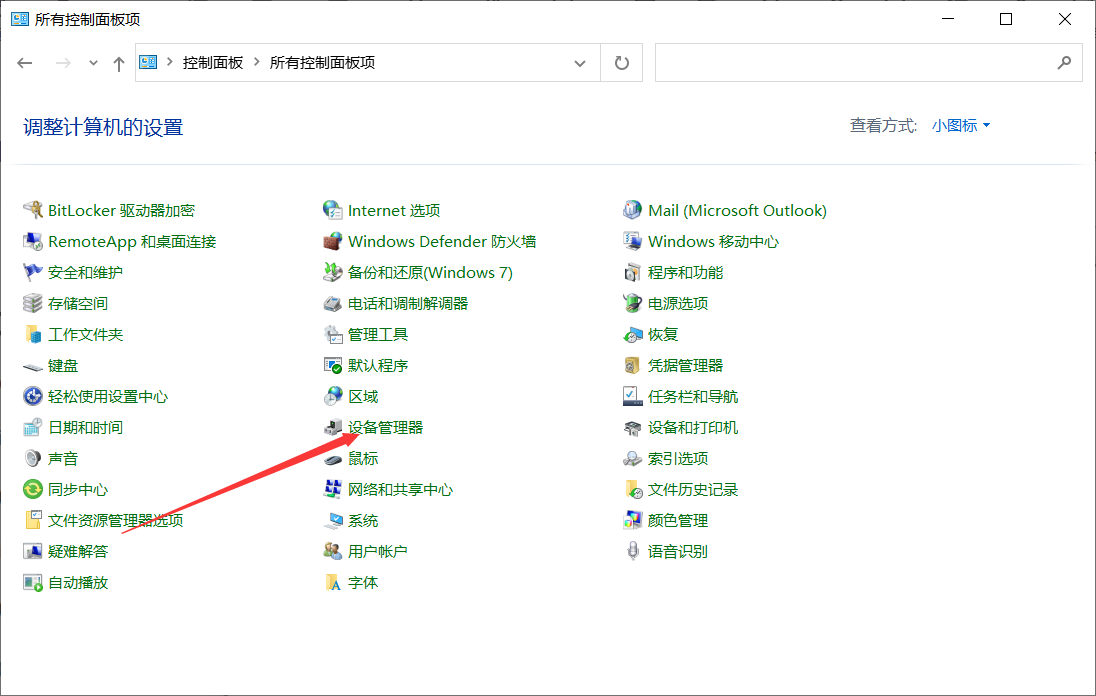The height and width of the screenshot is (696, 1096).
Task: Click the 字体 fonts icon
Action: click(x=333, y=582)
